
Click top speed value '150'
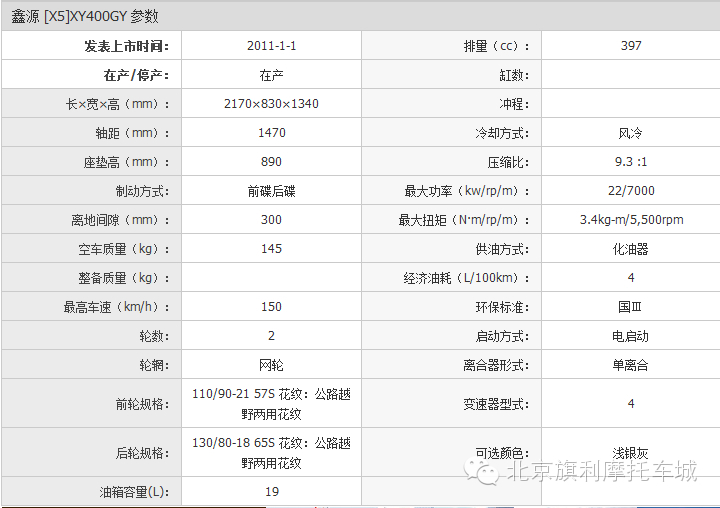pos(271,306)
